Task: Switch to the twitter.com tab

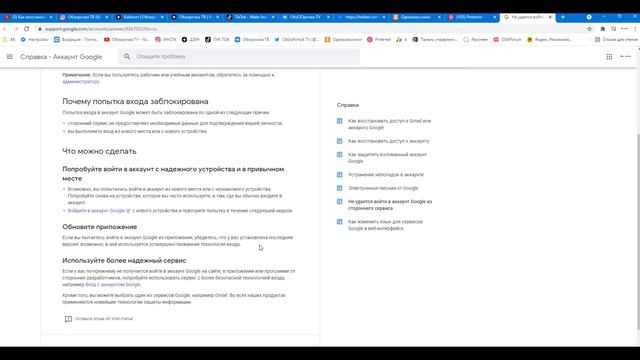Action: (361, 17)
